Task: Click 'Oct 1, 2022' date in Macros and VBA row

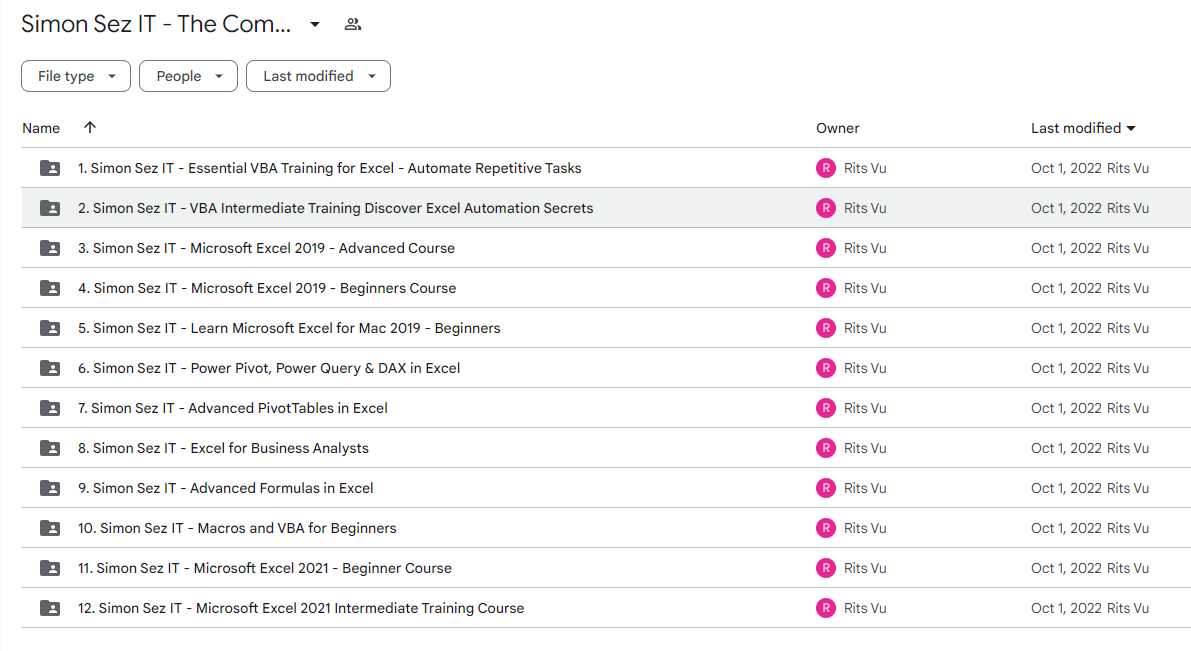Action: [1066, 528]
